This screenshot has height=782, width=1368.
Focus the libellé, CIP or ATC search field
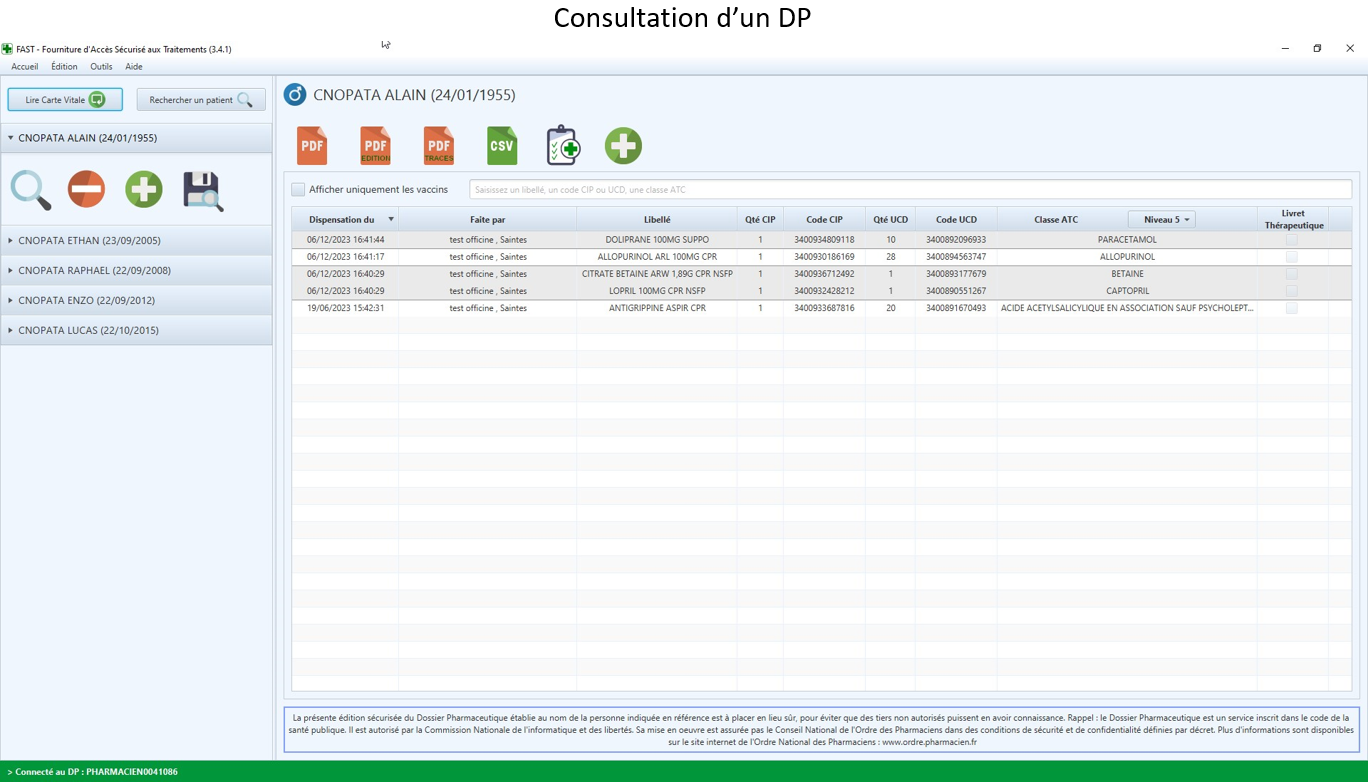pos(910,189)
